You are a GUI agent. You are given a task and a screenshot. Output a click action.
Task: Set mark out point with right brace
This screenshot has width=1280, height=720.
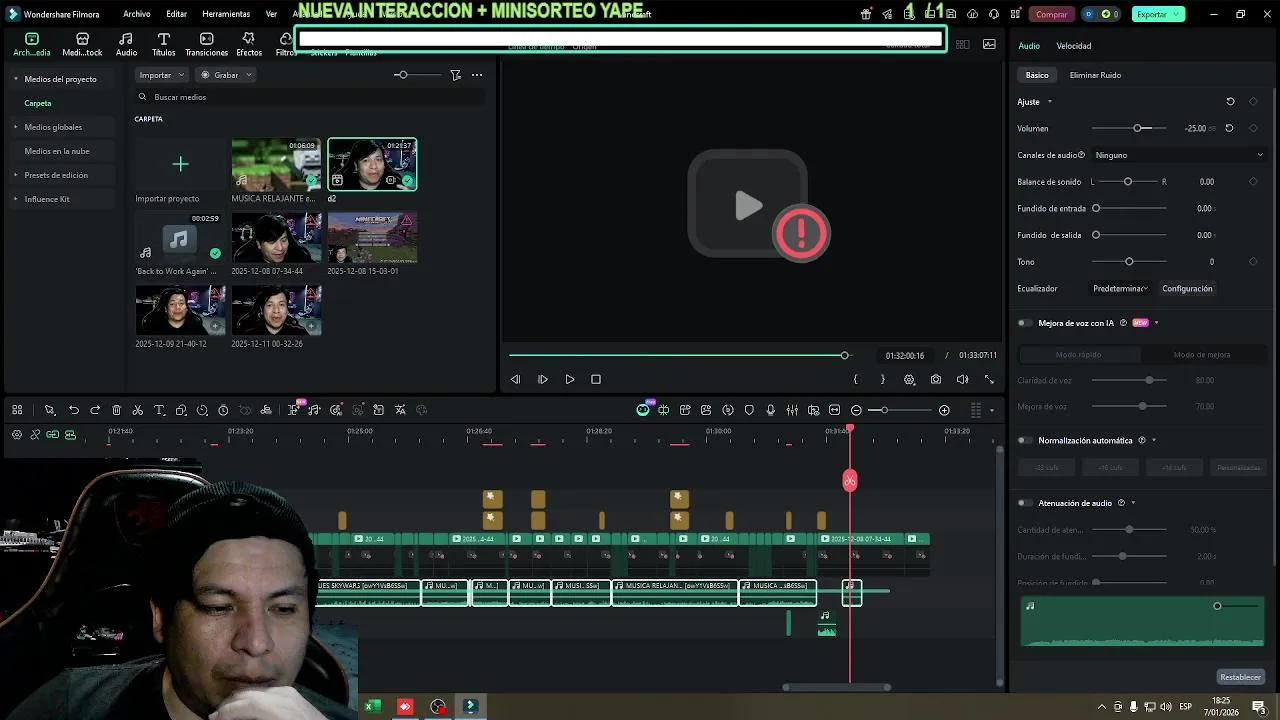[882, 380]
